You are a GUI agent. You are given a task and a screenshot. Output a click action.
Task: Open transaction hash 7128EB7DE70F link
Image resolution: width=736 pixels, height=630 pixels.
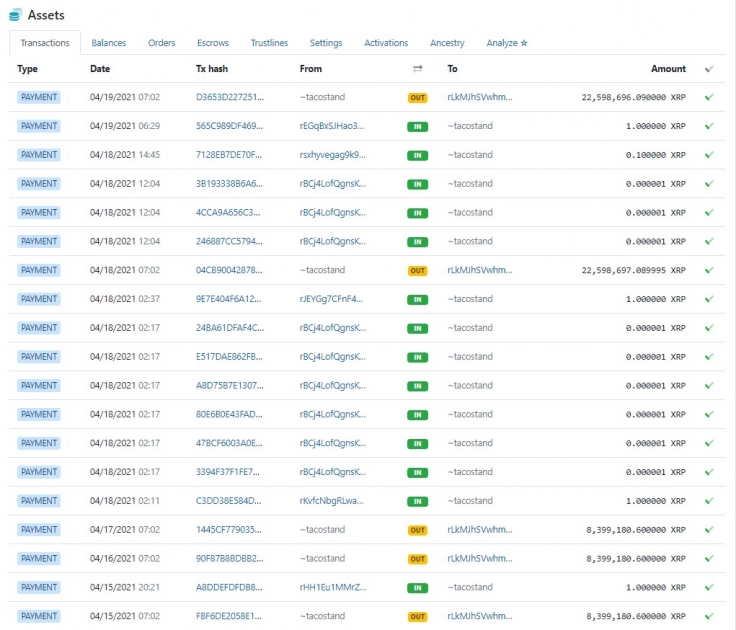[x=229, y=156]
